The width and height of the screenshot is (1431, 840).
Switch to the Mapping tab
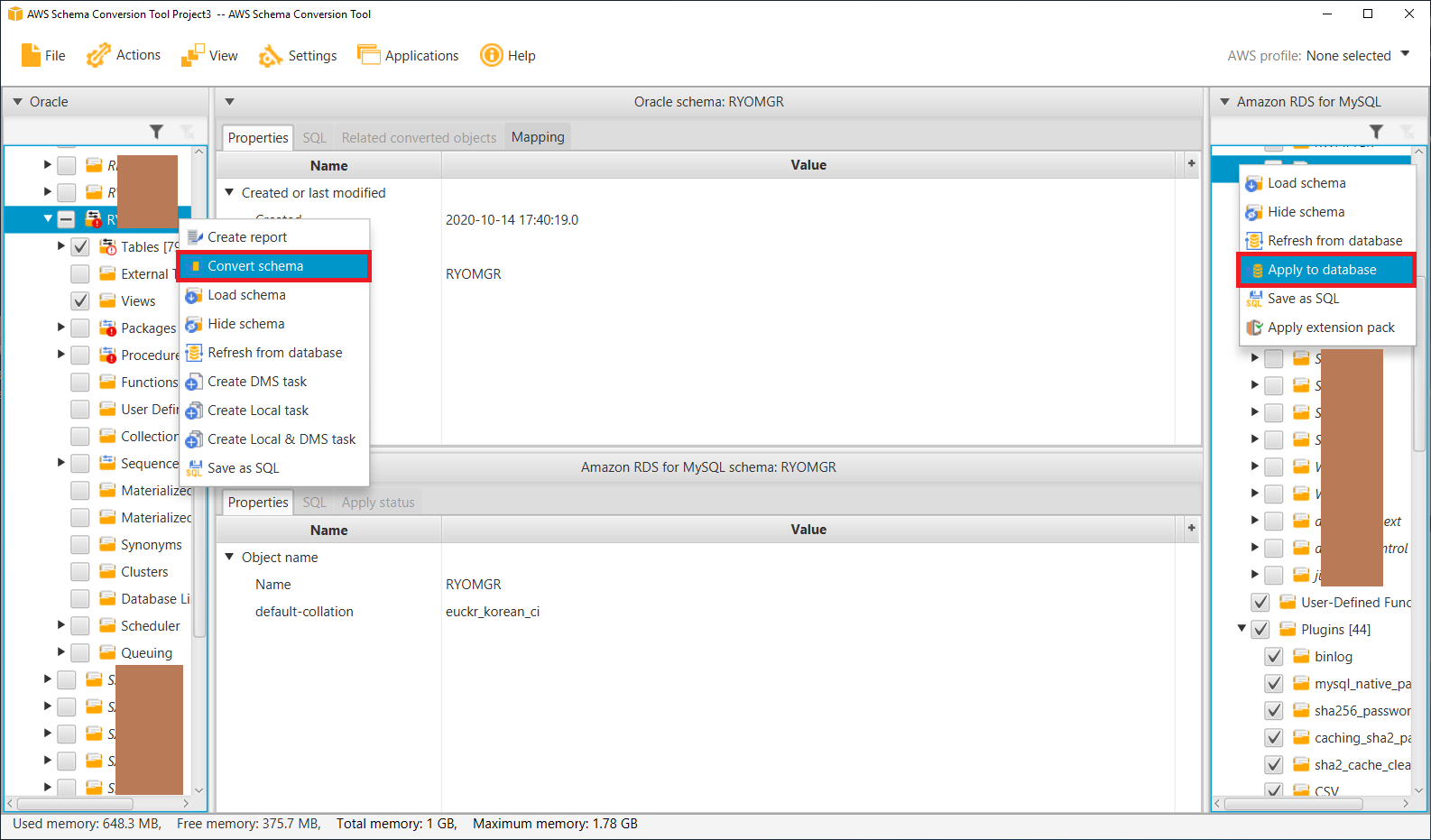538,137
